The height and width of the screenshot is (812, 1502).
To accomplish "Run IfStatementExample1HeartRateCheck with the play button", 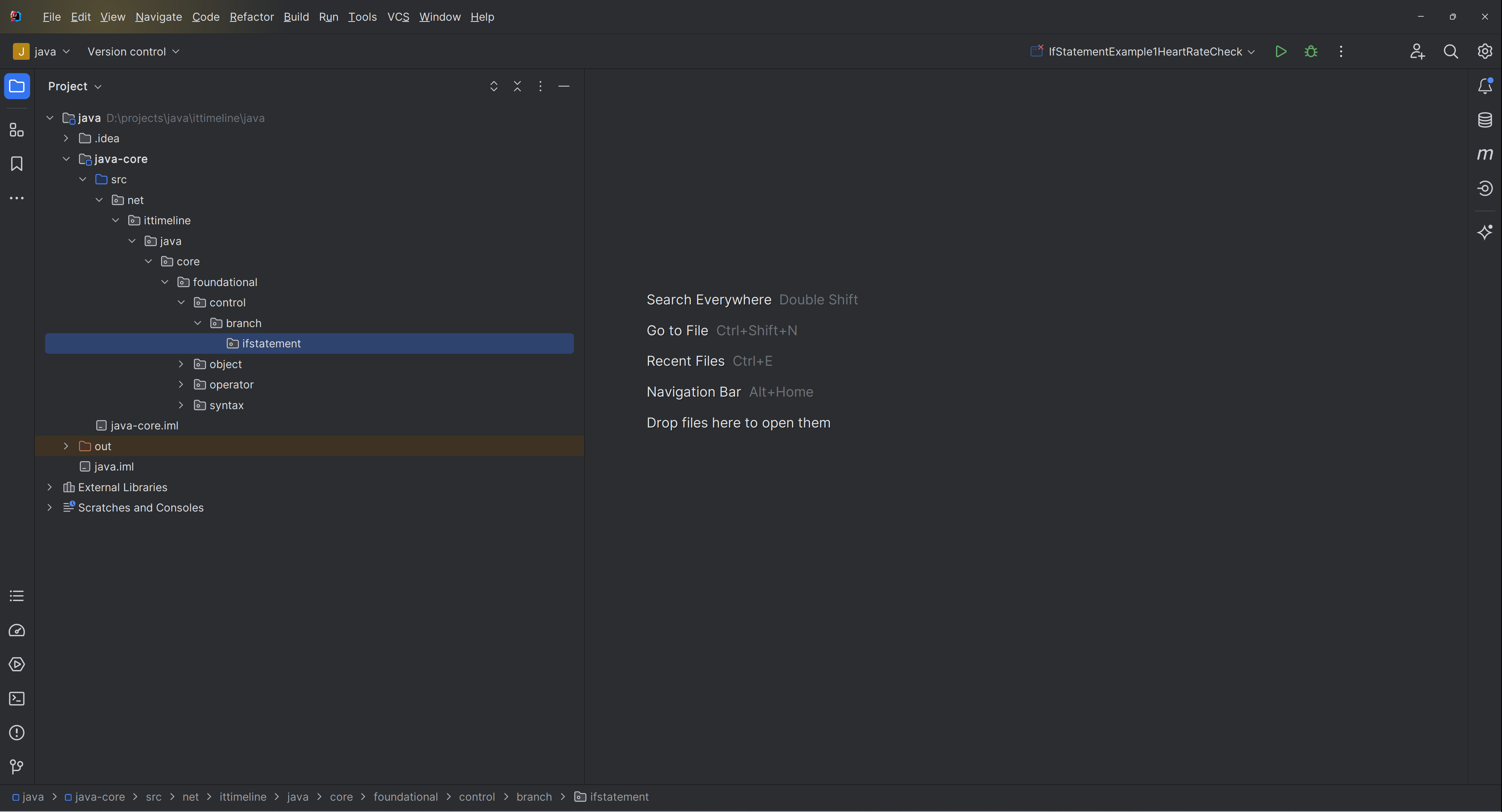I will click(1281, 52).
